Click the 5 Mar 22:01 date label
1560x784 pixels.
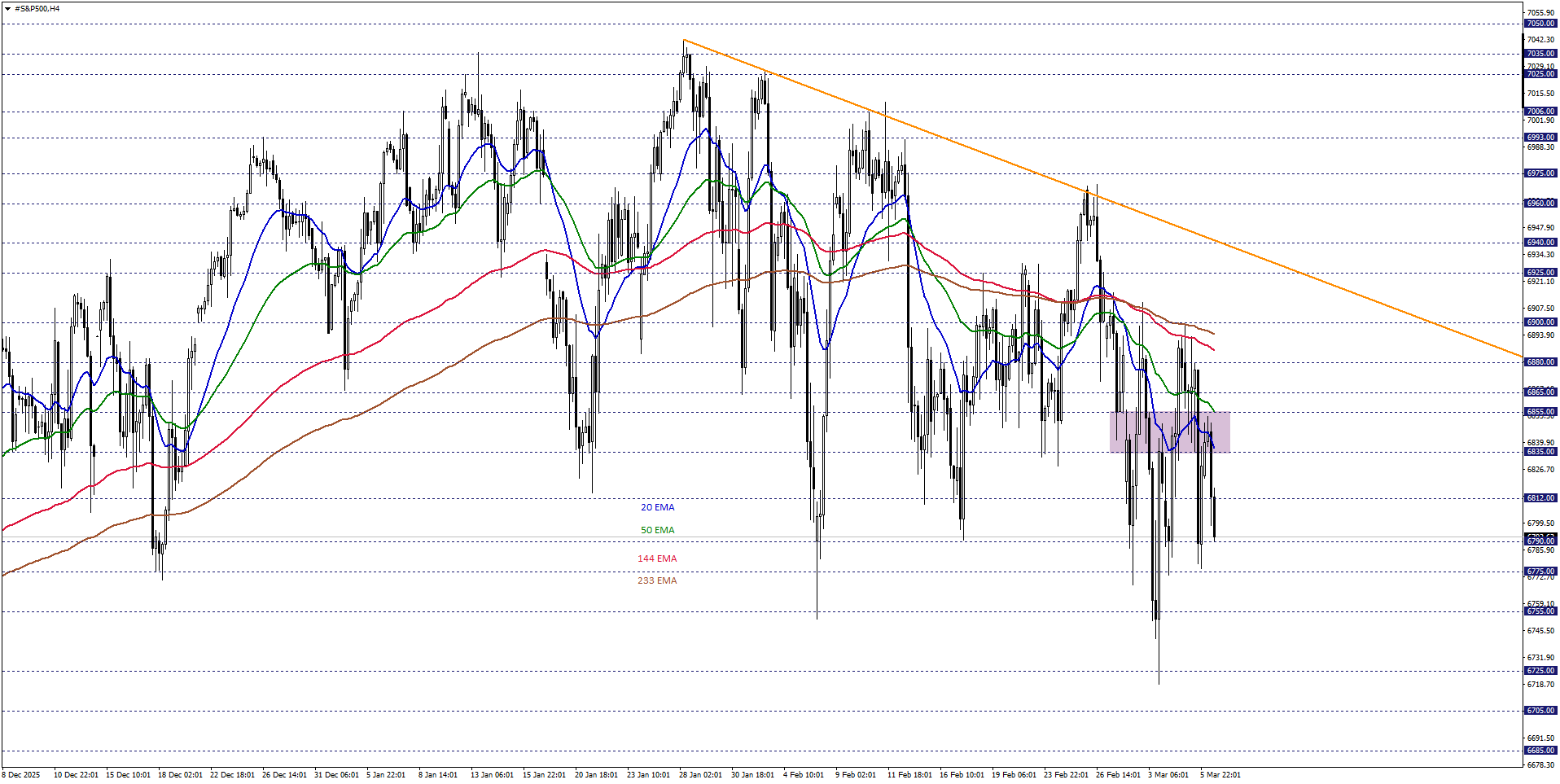click(x=1220, y=776)
